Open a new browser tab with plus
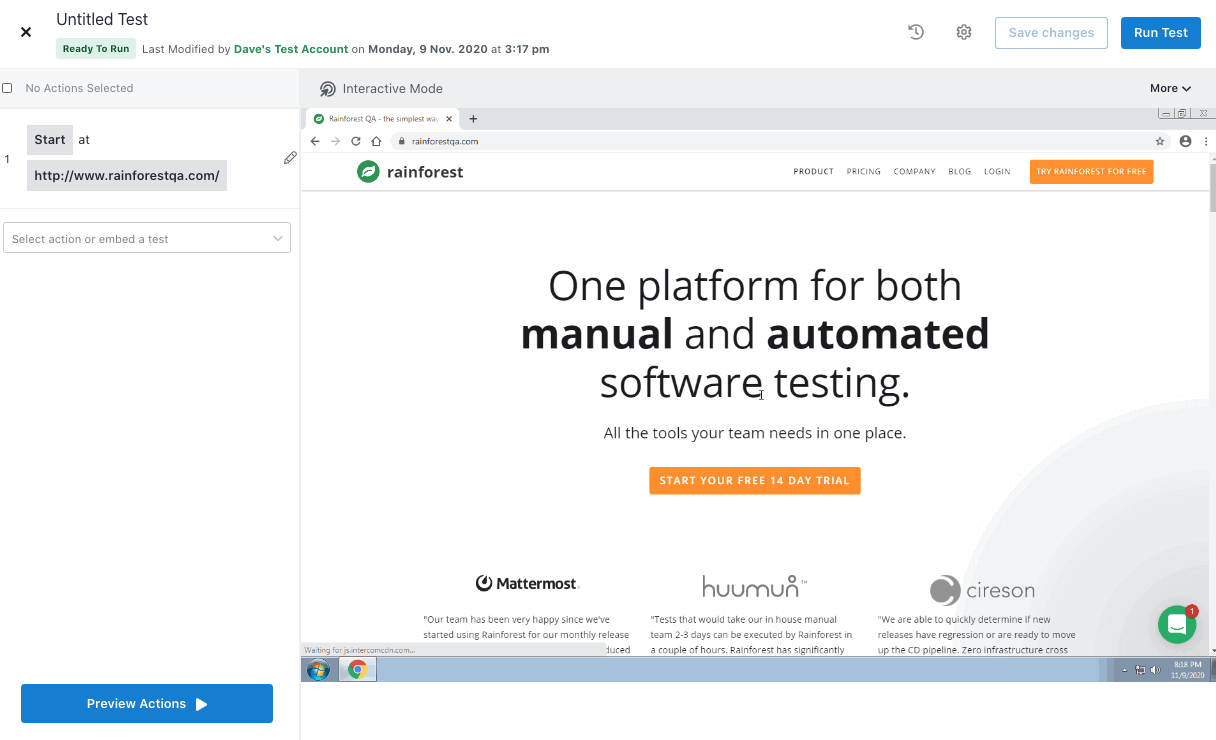Viewport: 1216px width, 740px height. (x=473, y=118)
